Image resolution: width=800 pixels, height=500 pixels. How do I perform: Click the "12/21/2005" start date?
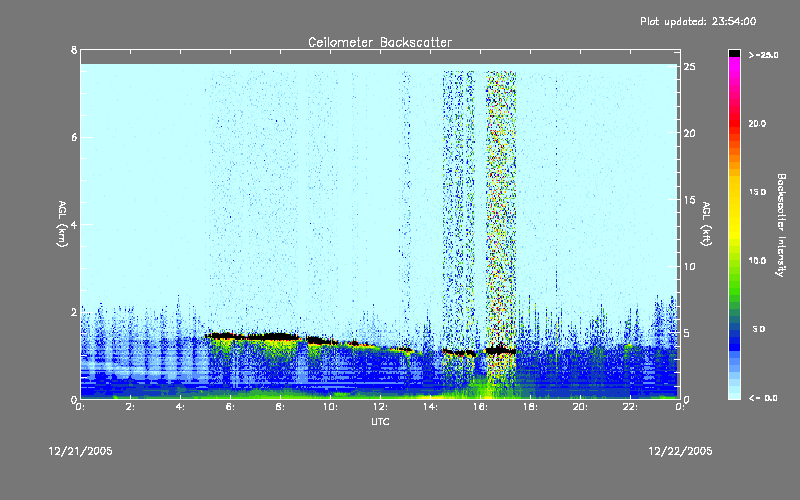pos(81,451)
